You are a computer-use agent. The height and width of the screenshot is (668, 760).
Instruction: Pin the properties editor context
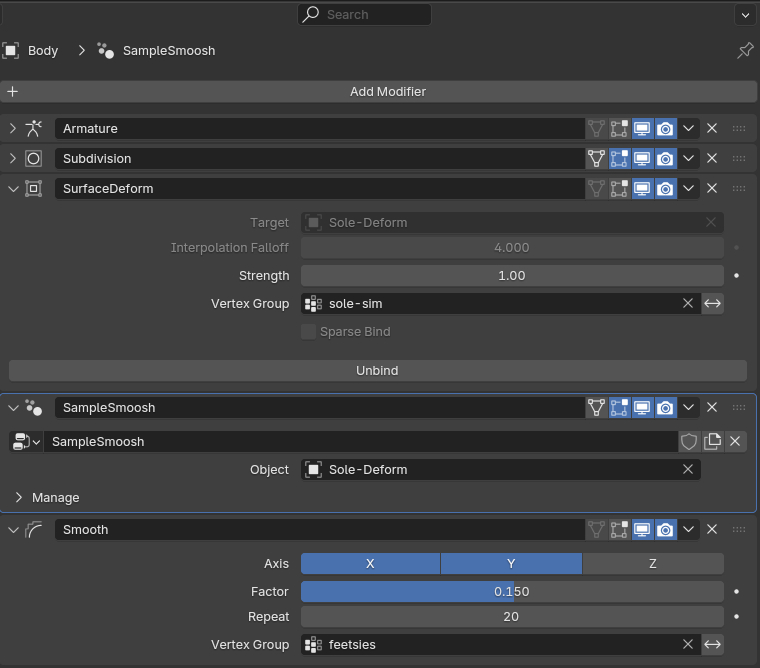click(x=745, y=50)
